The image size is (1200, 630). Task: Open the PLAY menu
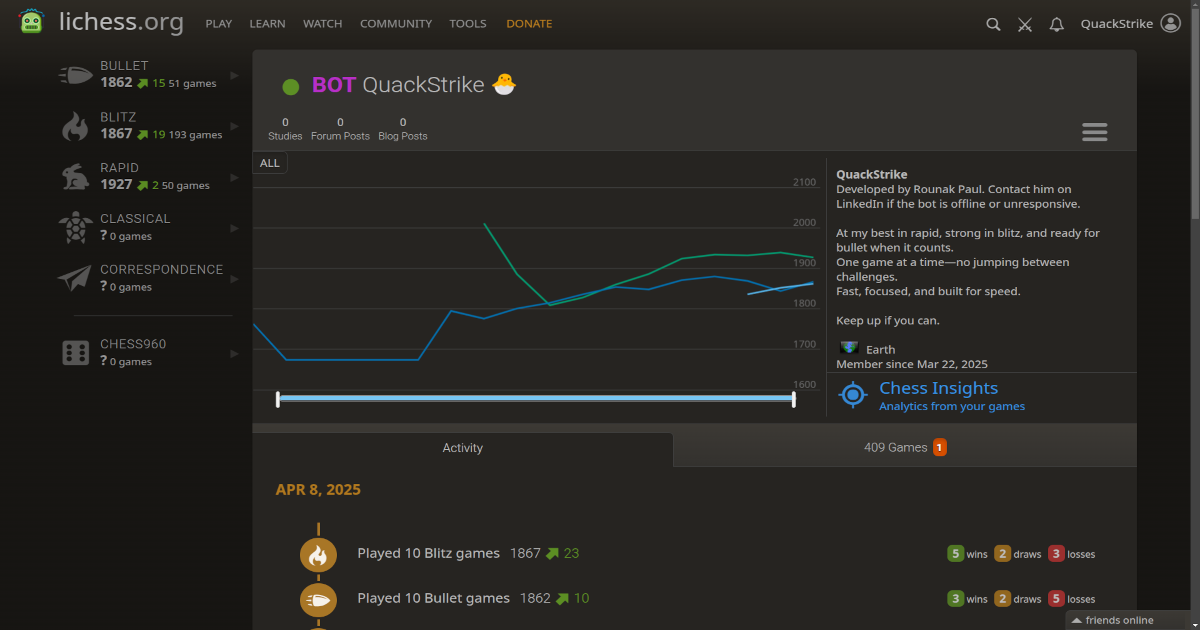(218, 24)
